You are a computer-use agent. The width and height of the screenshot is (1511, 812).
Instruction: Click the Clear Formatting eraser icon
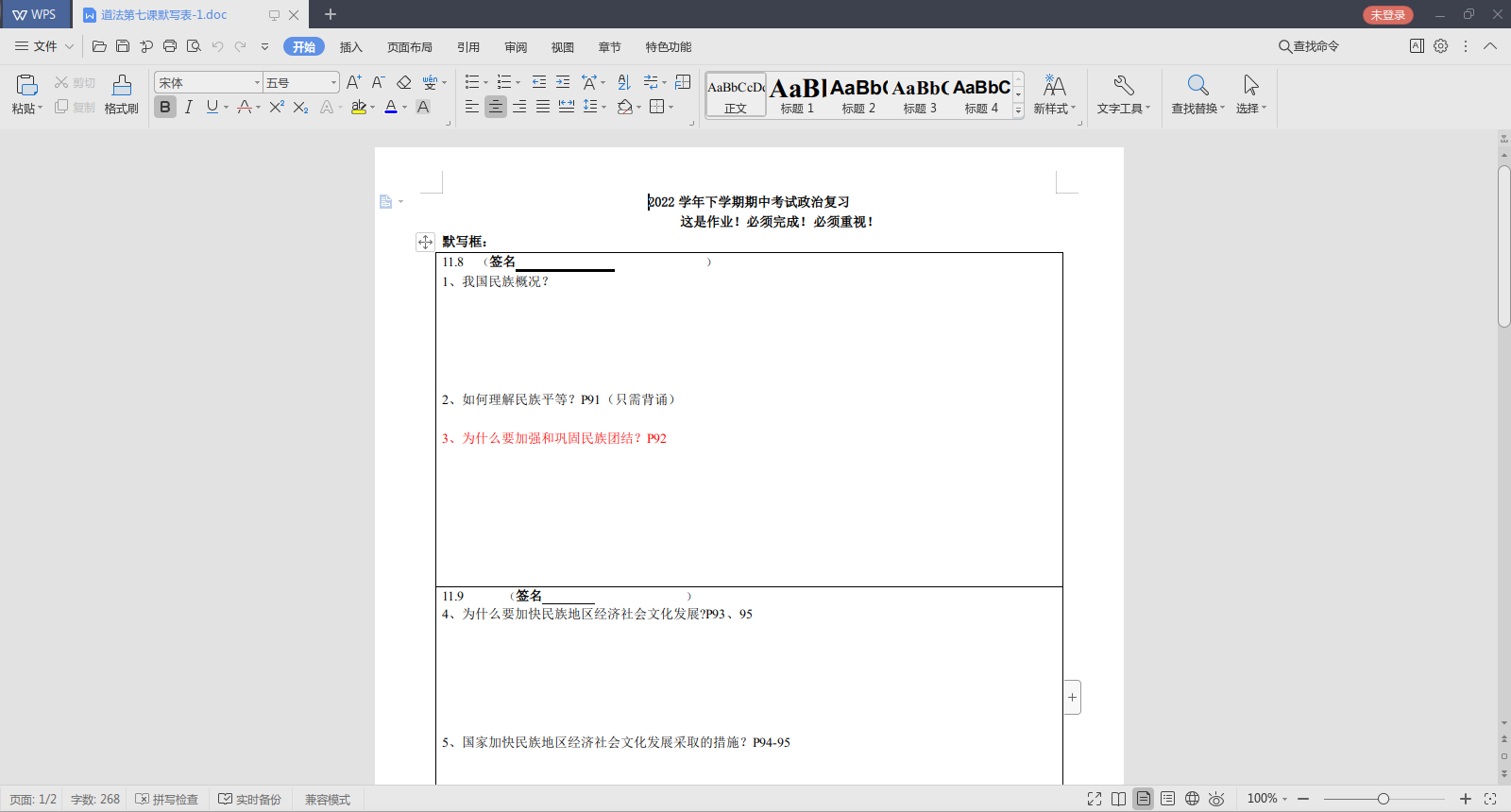click(x=404, y=83)
